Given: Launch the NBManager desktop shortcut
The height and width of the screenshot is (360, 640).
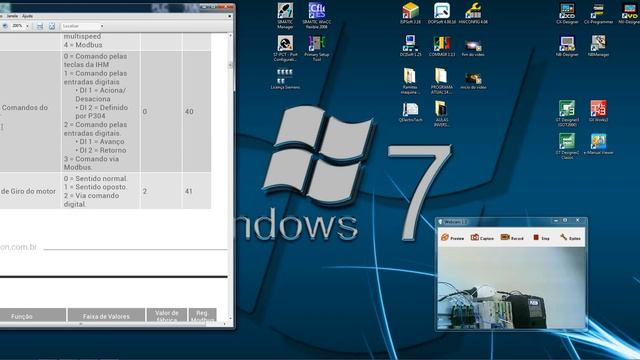Looking at the screenshot, I should point(598,46).
